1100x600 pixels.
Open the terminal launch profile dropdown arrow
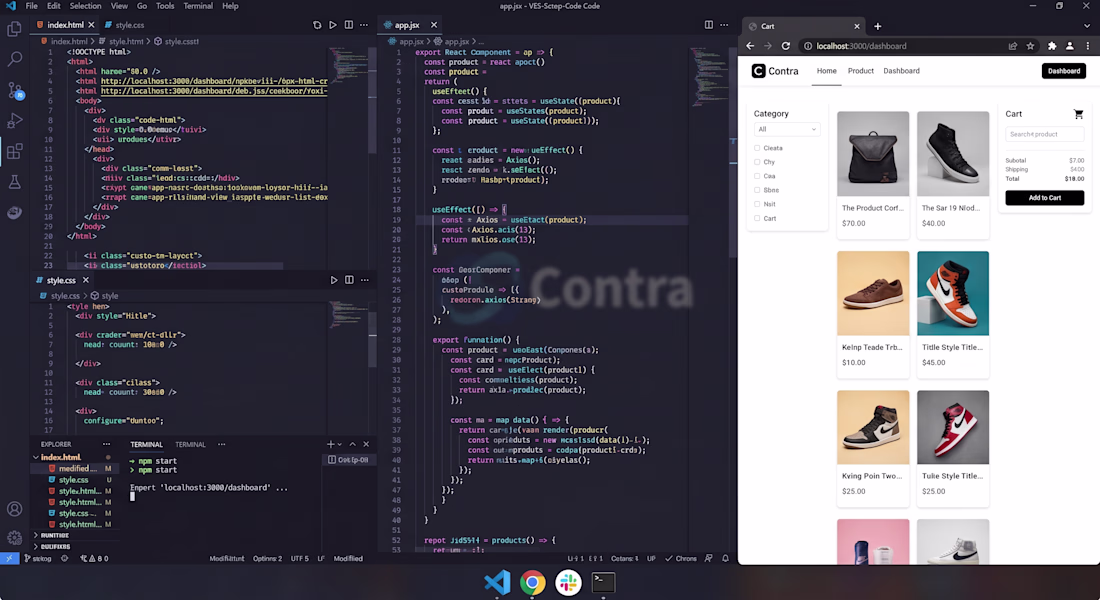click(x=340, y=444)
